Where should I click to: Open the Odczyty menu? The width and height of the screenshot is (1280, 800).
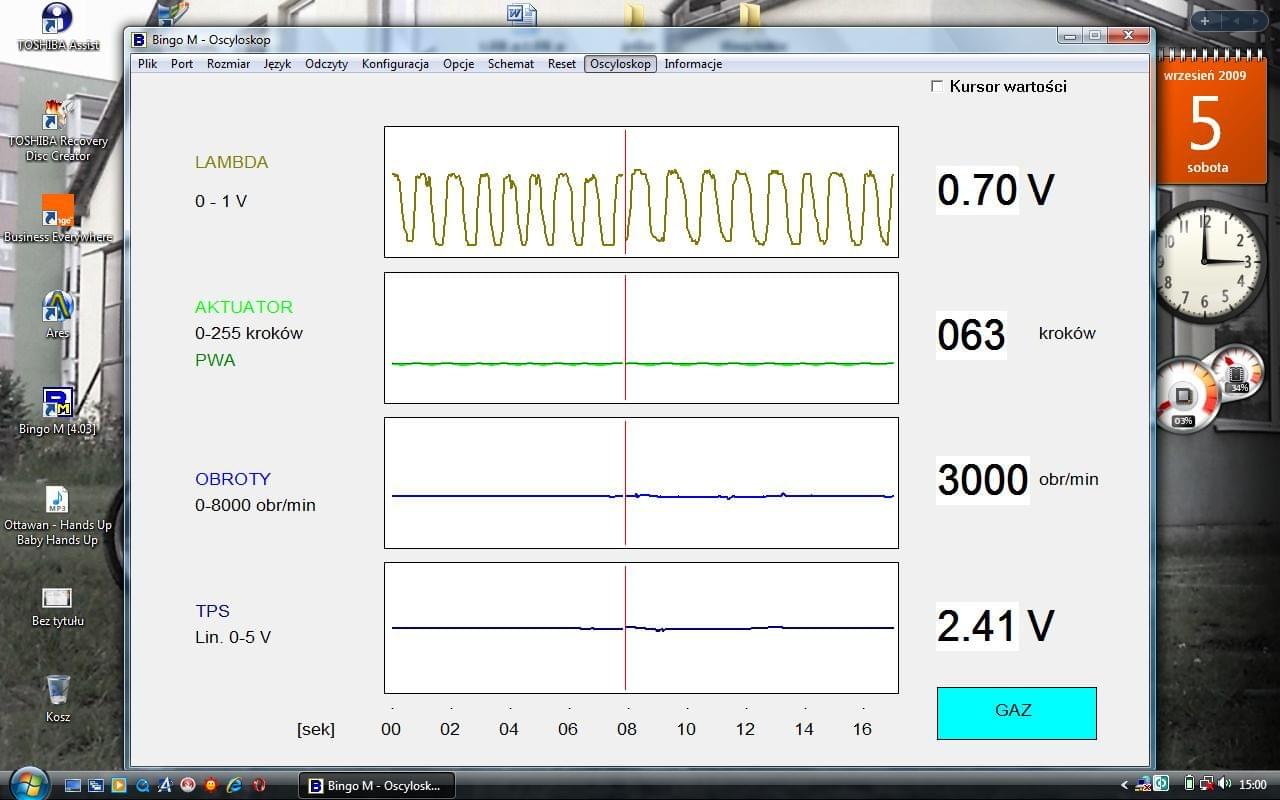(327, 64)
